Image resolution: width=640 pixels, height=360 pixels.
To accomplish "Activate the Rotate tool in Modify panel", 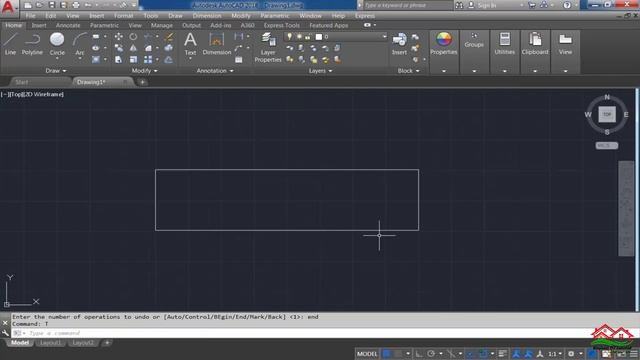I will tap(133, 37).
